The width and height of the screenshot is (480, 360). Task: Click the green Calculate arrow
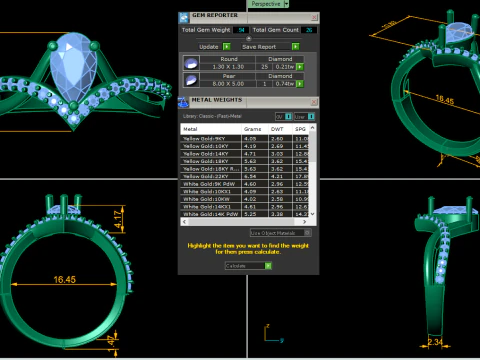point(268,266)
